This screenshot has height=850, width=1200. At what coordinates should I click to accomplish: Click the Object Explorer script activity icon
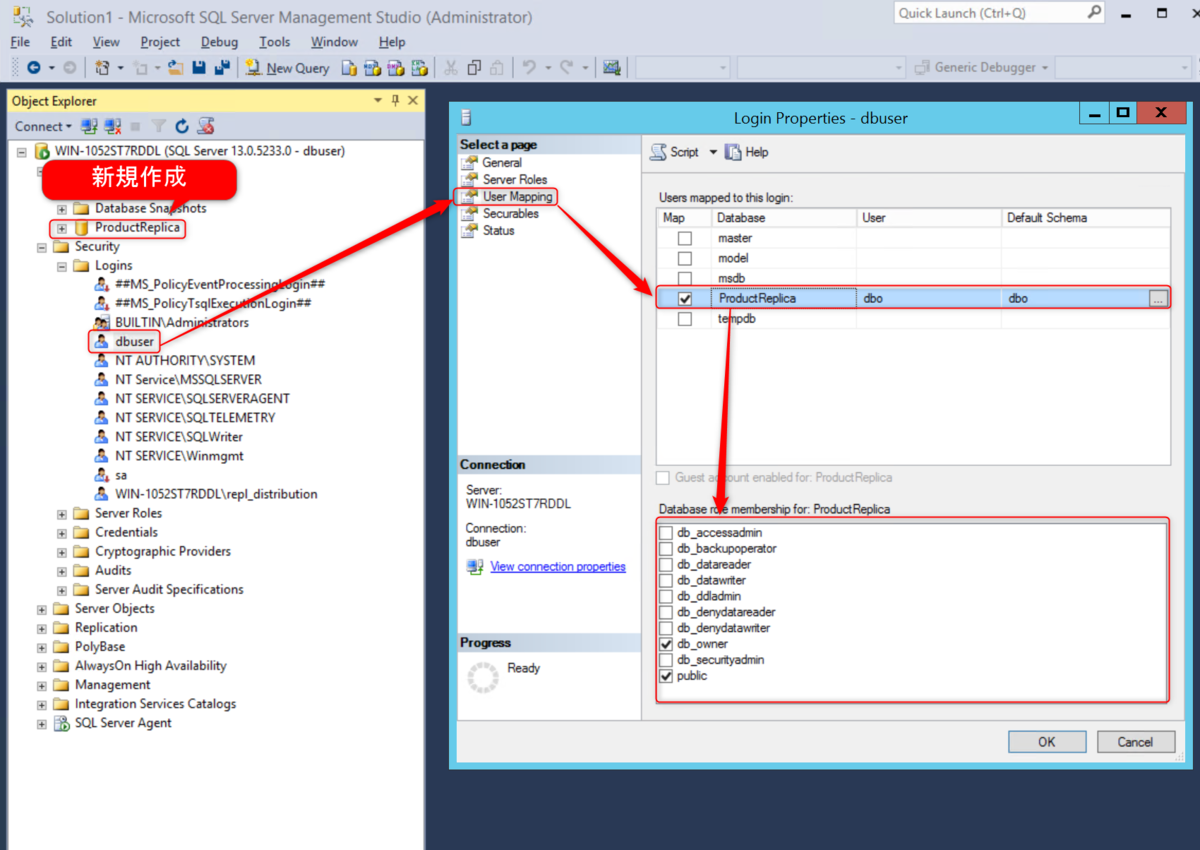(x=206, y=126)
